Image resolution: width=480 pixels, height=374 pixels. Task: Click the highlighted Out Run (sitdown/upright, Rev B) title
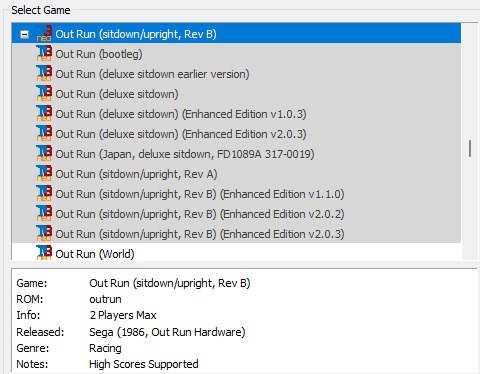point(136,34)
